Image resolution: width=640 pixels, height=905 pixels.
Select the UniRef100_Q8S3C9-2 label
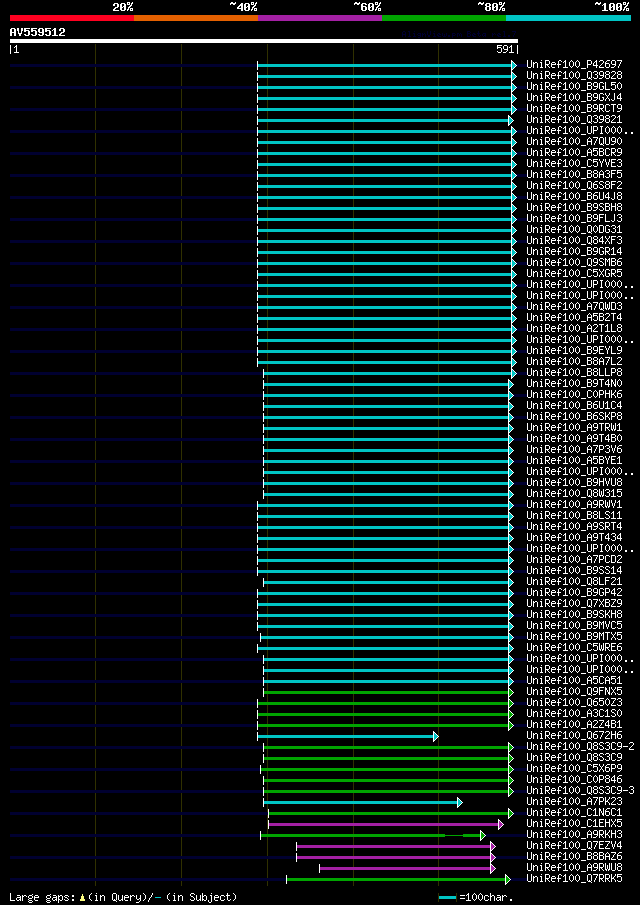click(x=580, y=746)
